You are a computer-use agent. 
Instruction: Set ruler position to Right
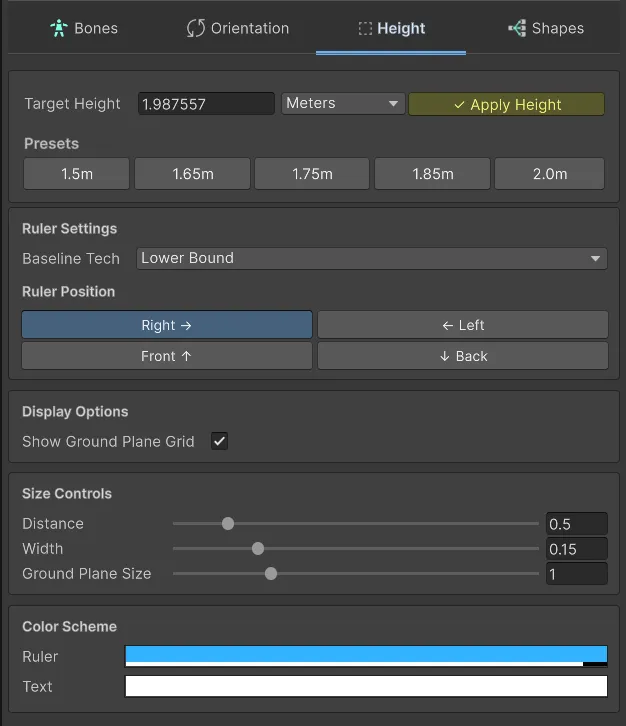(x=167, y=325)
